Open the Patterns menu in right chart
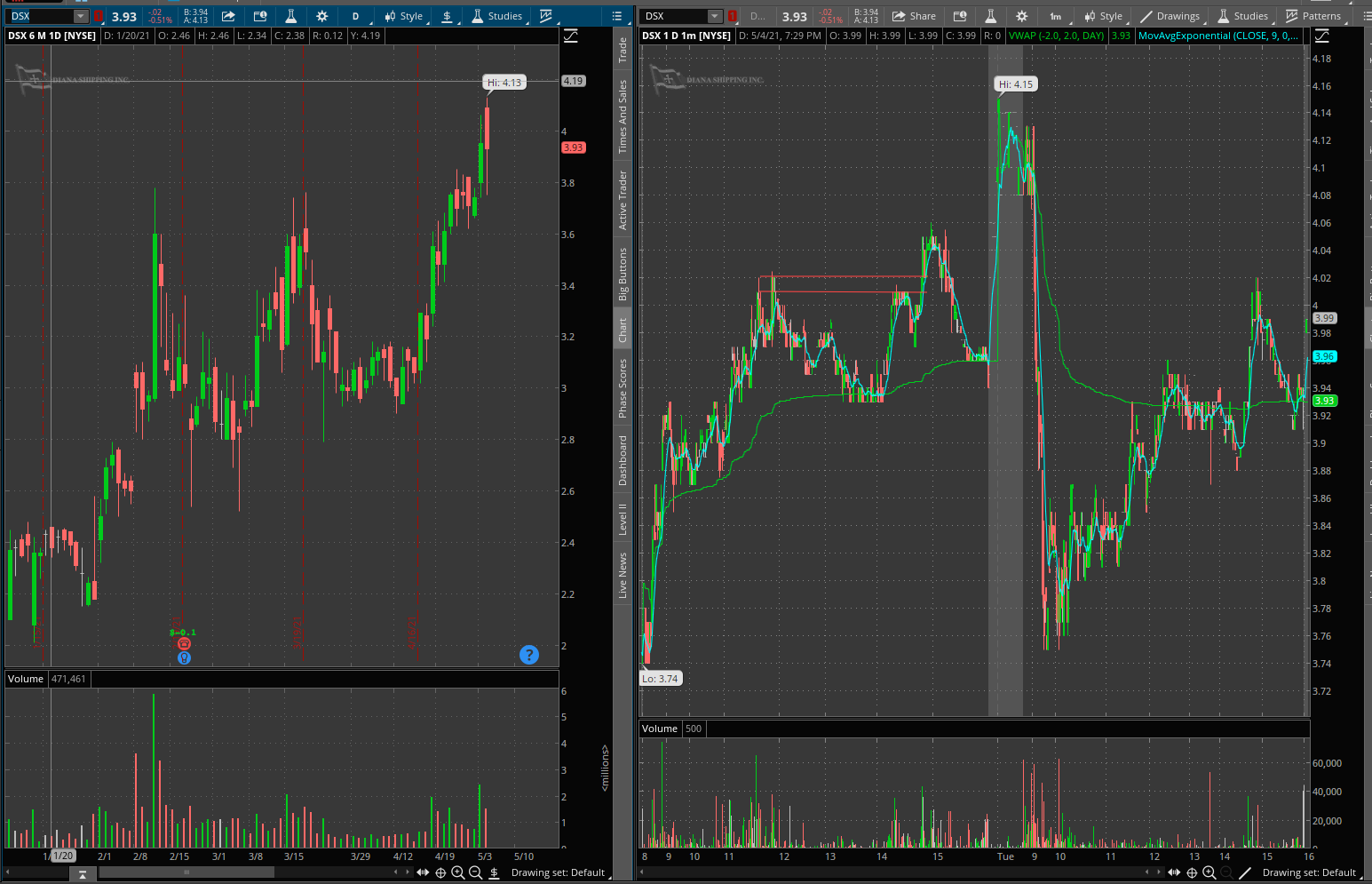 (x=1313, y=16)
